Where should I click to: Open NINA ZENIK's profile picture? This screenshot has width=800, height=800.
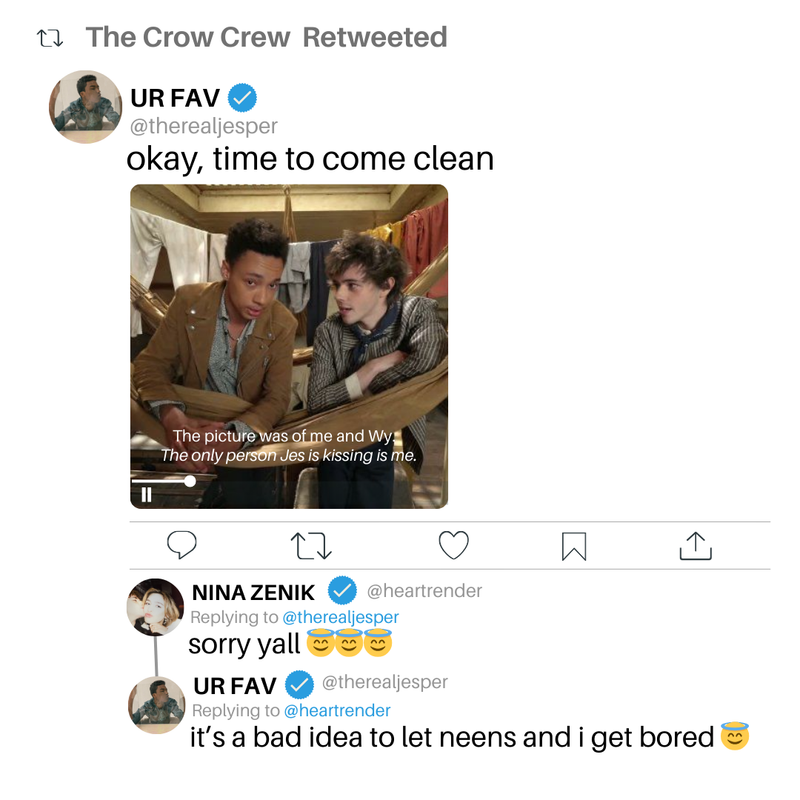[155, 607]
